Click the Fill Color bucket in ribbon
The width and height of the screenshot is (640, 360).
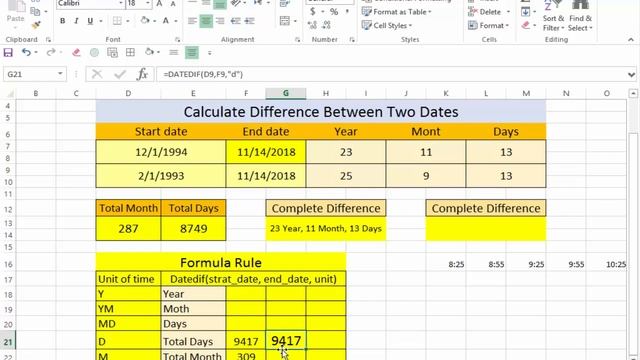(x=144, y=20)
